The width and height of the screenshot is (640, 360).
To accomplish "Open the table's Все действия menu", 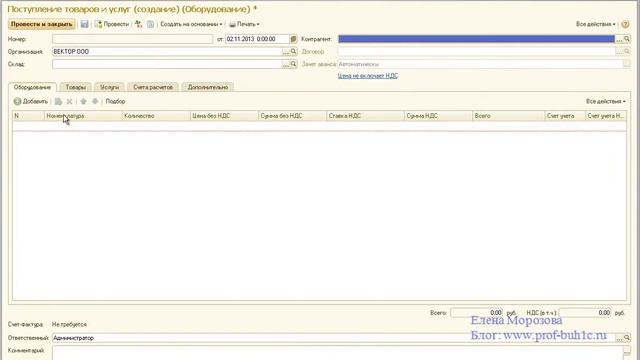I will pos(605,102).
